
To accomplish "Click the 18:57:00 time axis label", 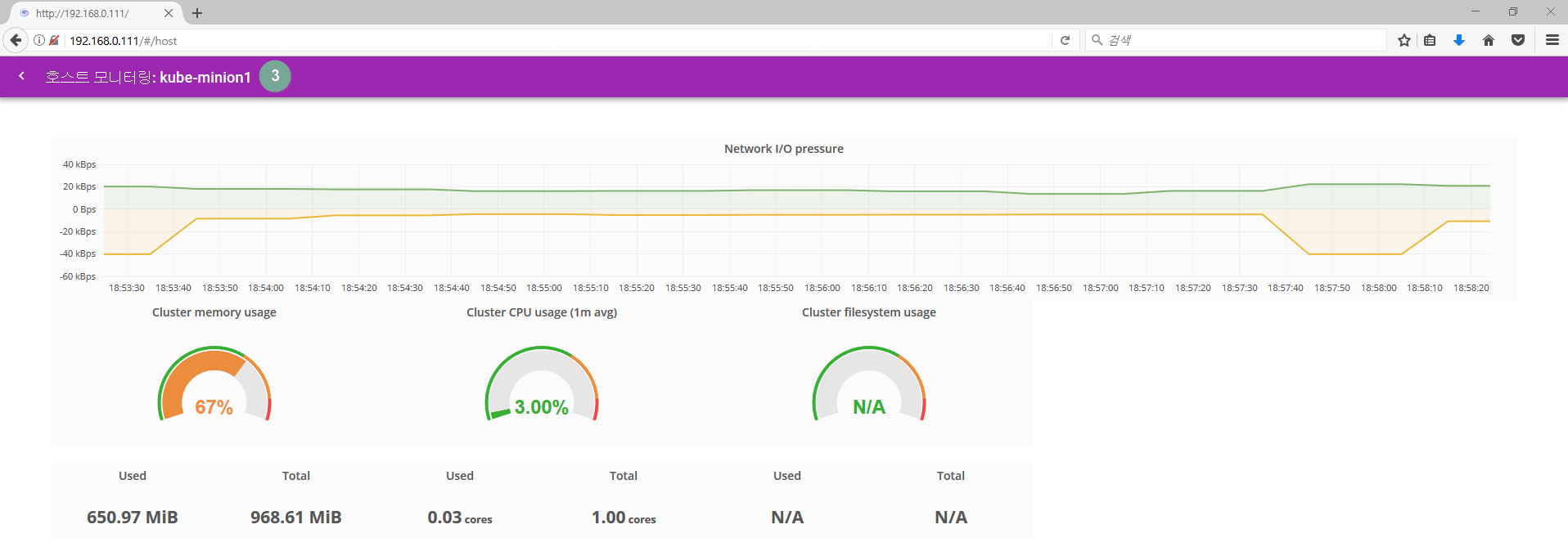I will (x=1101, y=288).
